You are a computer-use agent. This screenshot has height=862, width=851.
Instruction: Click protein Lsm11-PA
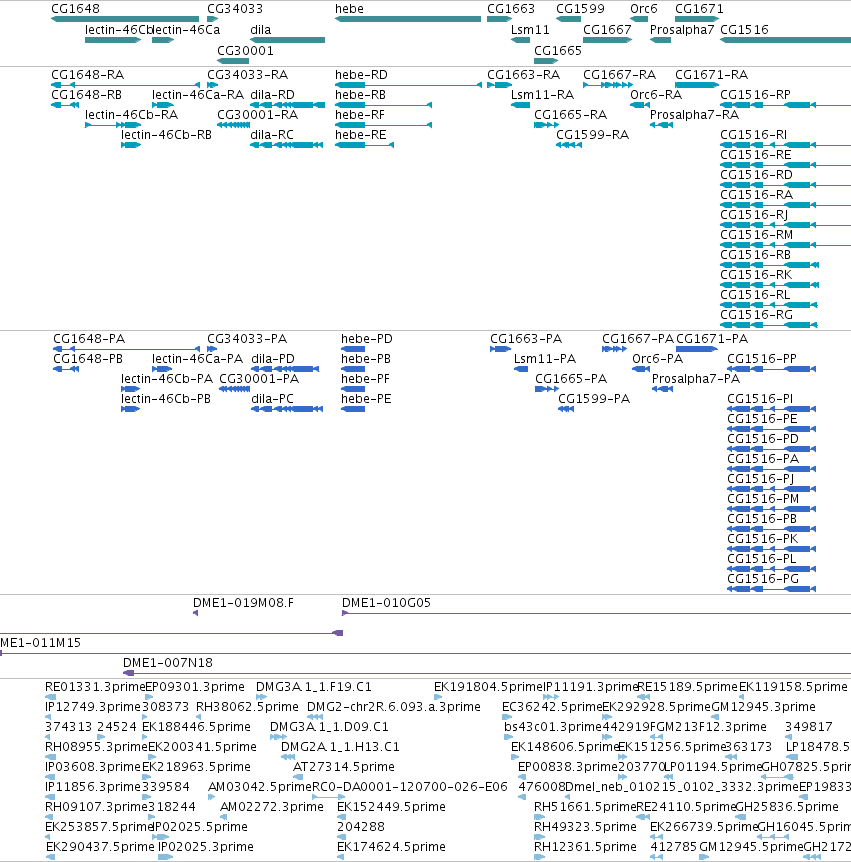click(x=521, y=369)
